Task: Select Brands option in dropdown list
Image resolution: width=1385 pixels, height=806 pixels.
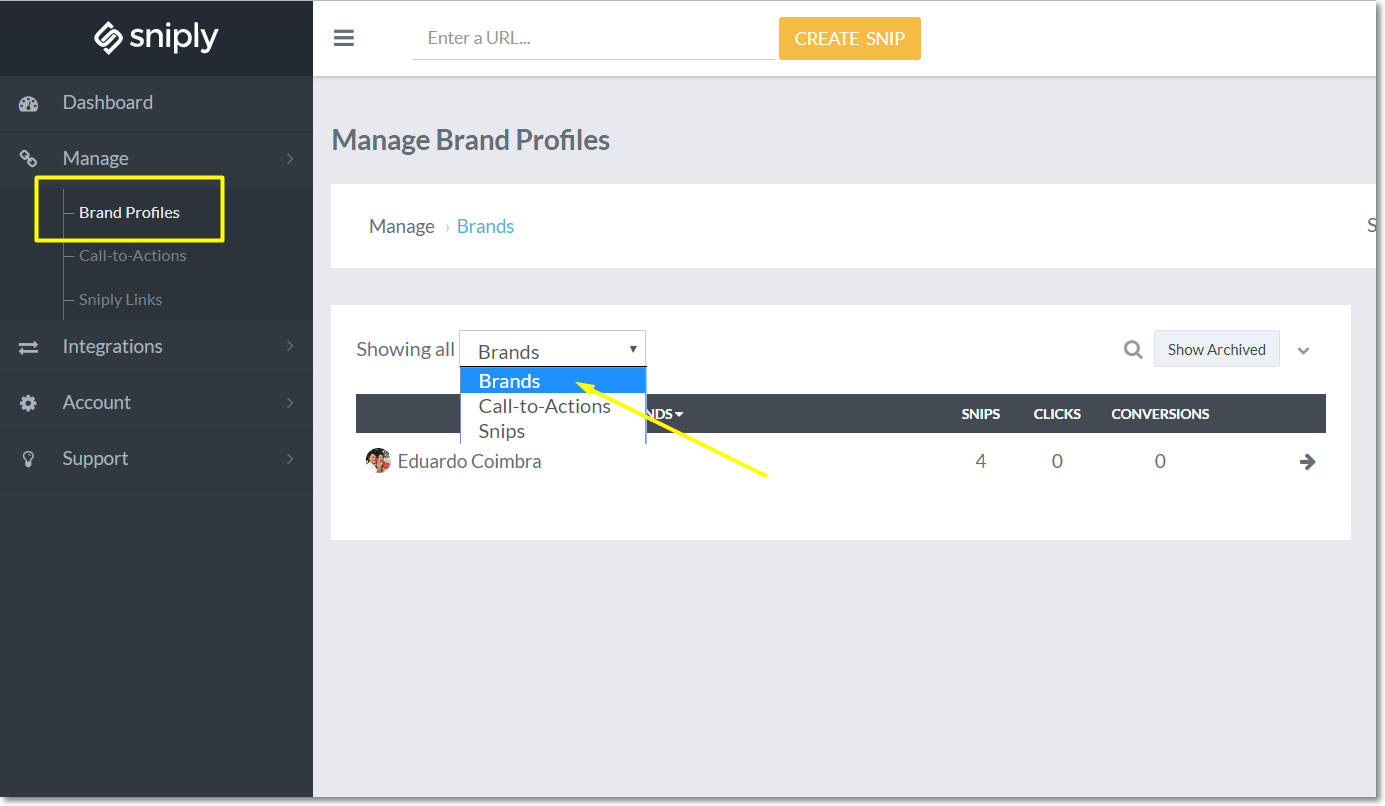Action: click(x=553, y=381)
